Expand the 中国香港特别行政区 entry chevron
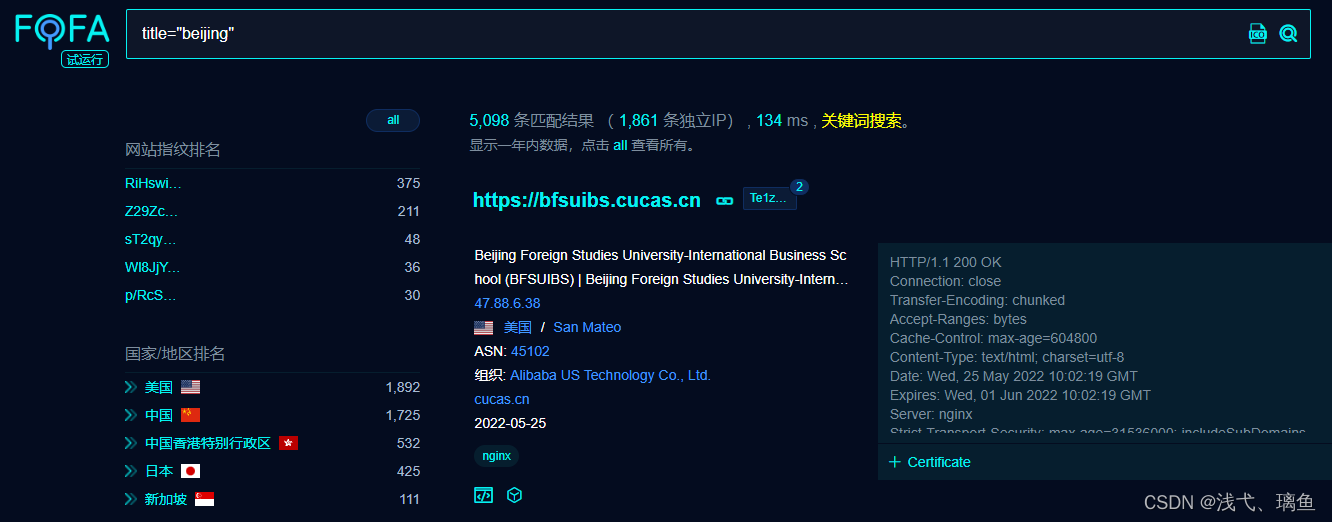1332x522 pixels. coord(130,443)
